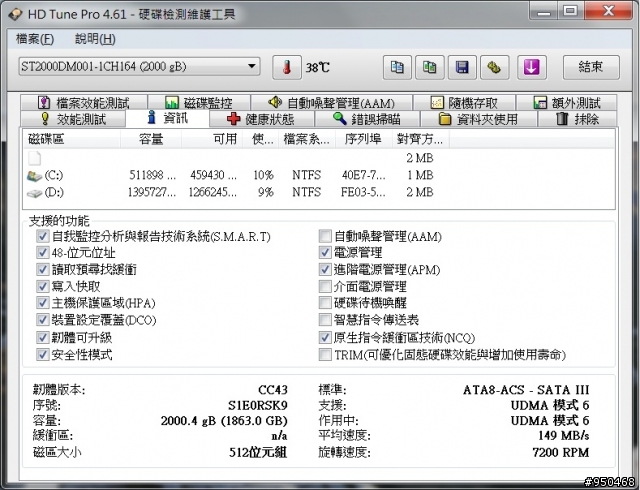Image resolution: width=640 pixels, height=490 pixels.
Task: Toggle the TRIM checkbox
Action: click(x=325, y=354)
